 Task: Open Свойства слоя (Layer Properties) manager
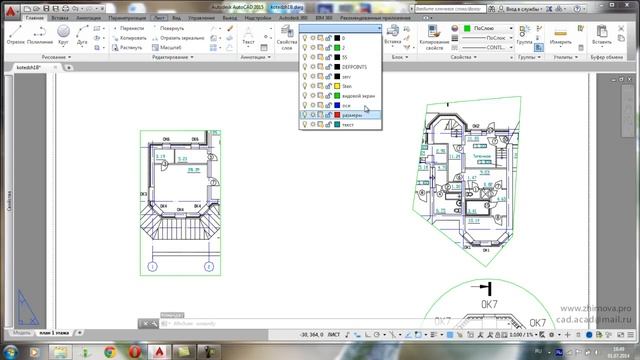click(287, 37)
